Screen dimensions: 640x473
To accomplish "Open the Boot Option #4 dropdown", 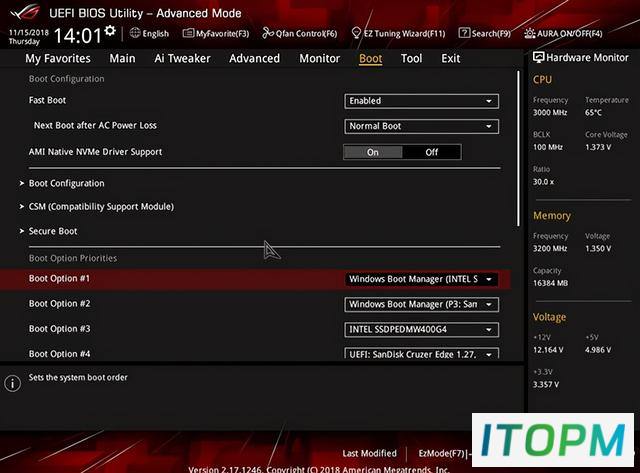I will (421, 353).
